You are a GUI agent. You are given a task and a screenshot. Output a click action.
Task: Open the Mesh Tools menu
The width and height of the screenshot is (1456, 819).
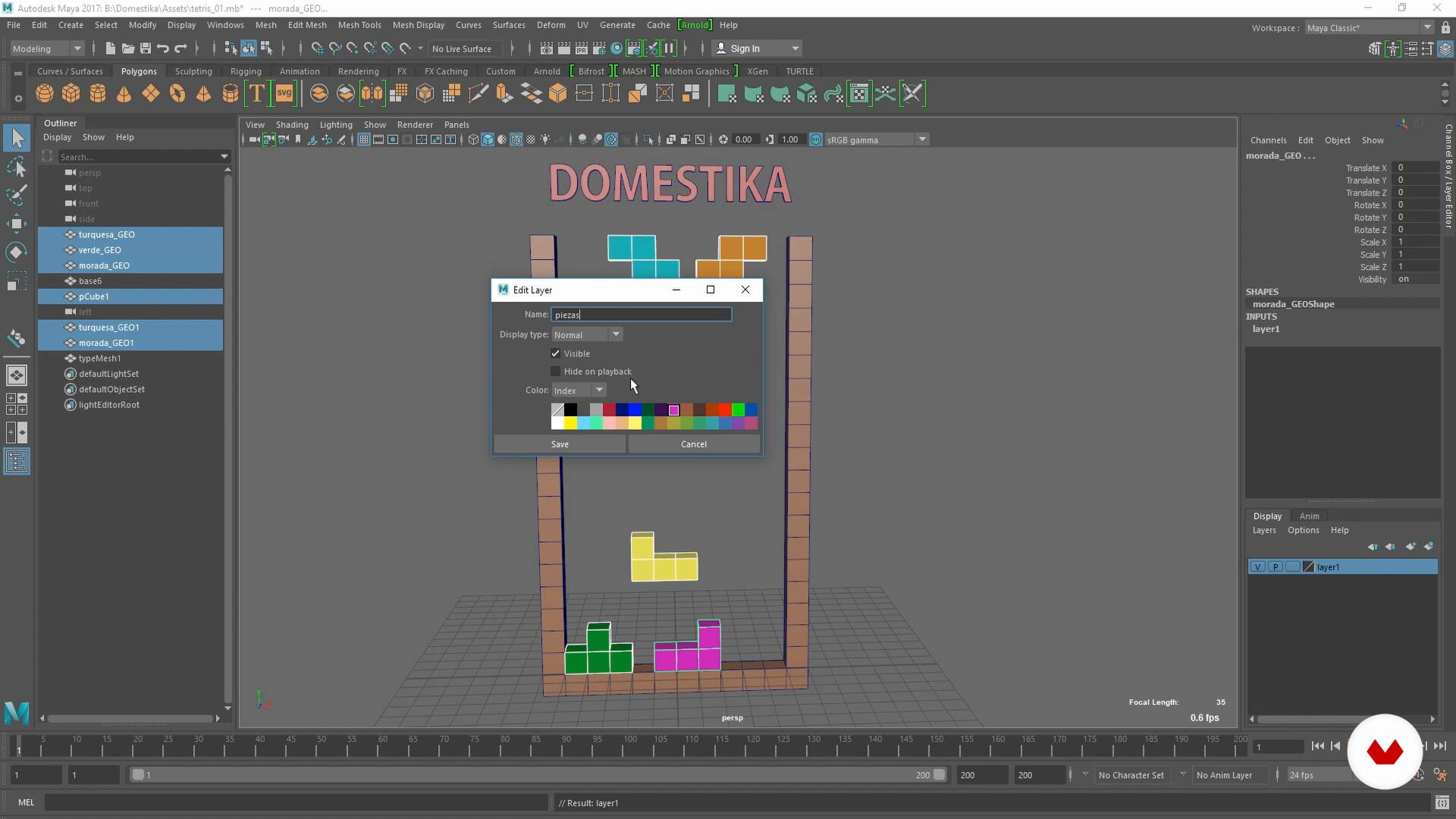point(359,25)
